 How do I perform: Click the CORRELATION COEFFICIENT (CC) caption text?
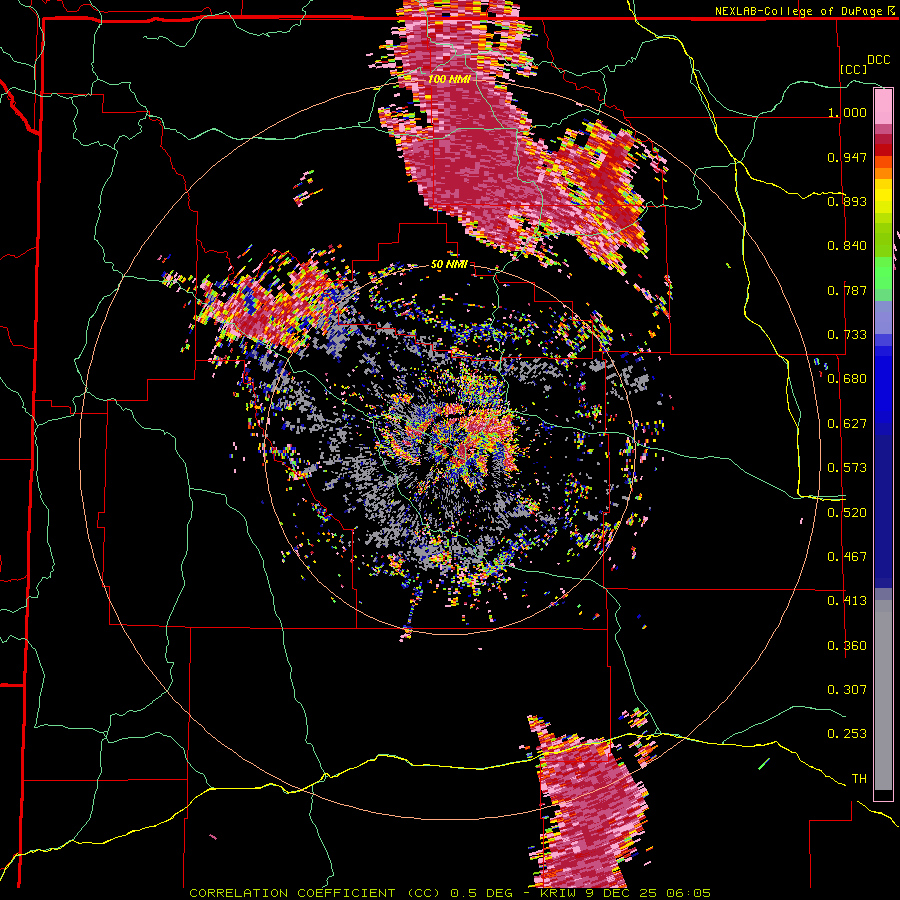point(315,893)
